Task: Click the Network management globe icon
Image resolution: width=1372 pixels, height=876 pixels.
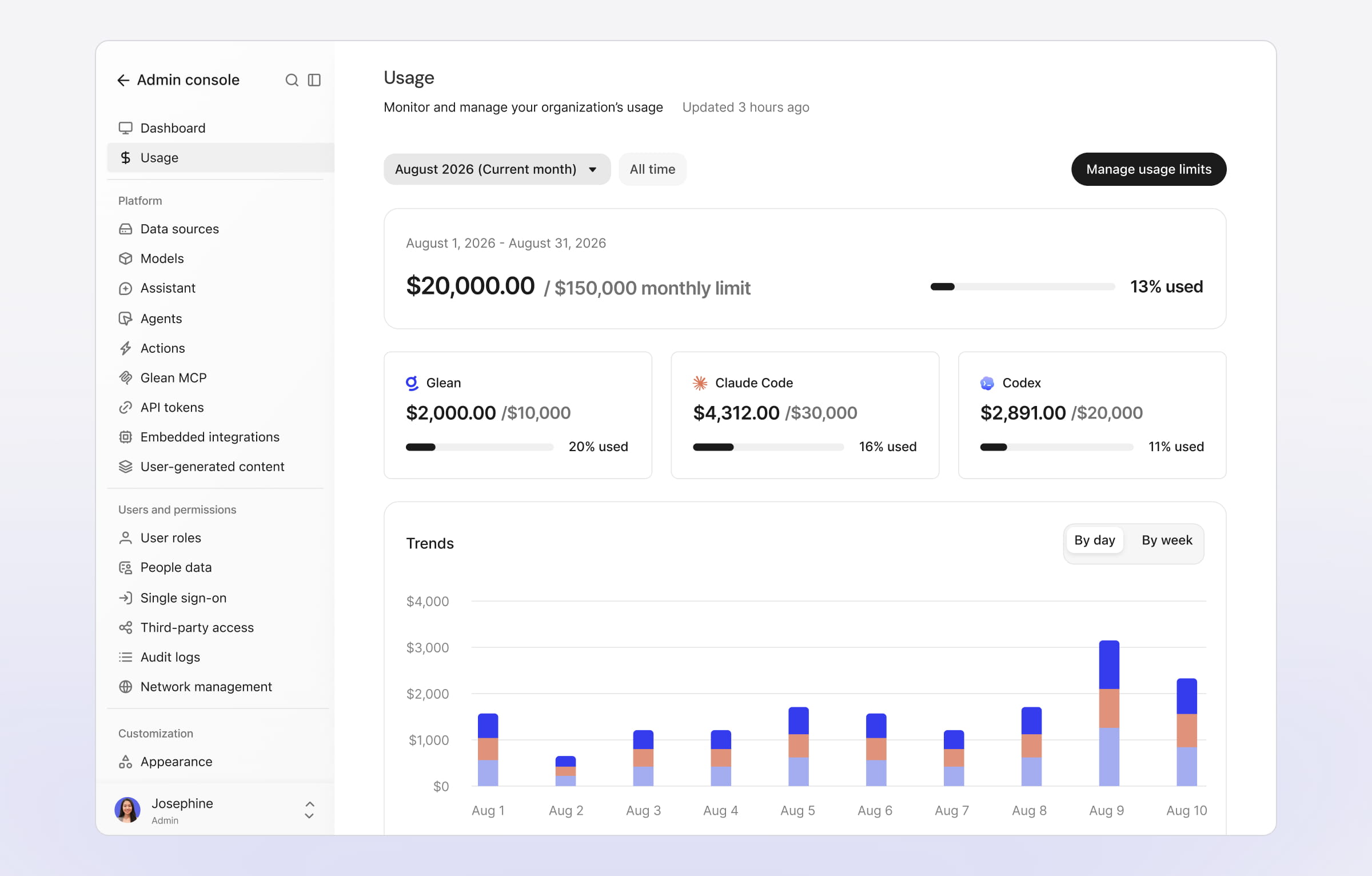Action: (x=125, y=687)
